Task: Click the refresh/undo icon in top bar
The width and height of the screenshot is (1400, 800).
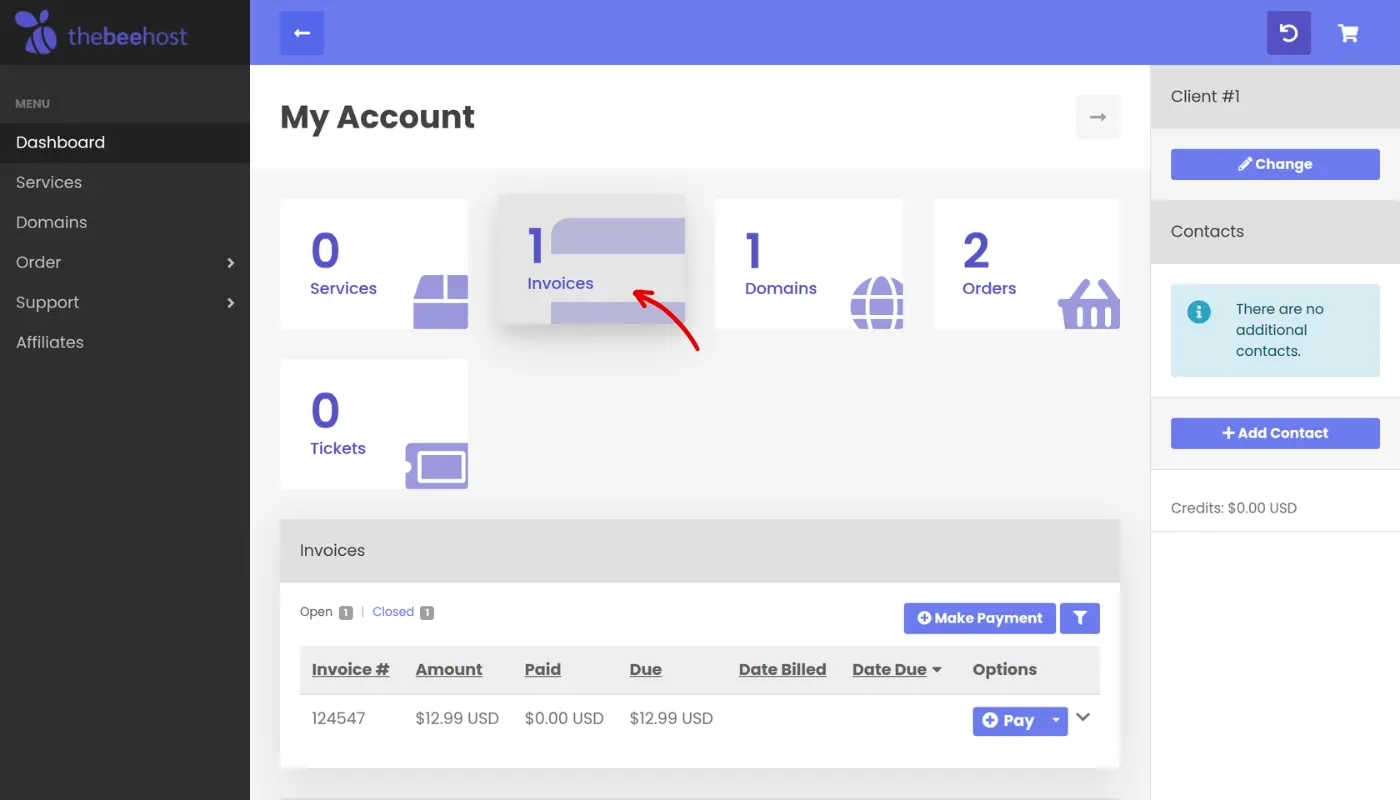Action: (x=1288, y=33)
